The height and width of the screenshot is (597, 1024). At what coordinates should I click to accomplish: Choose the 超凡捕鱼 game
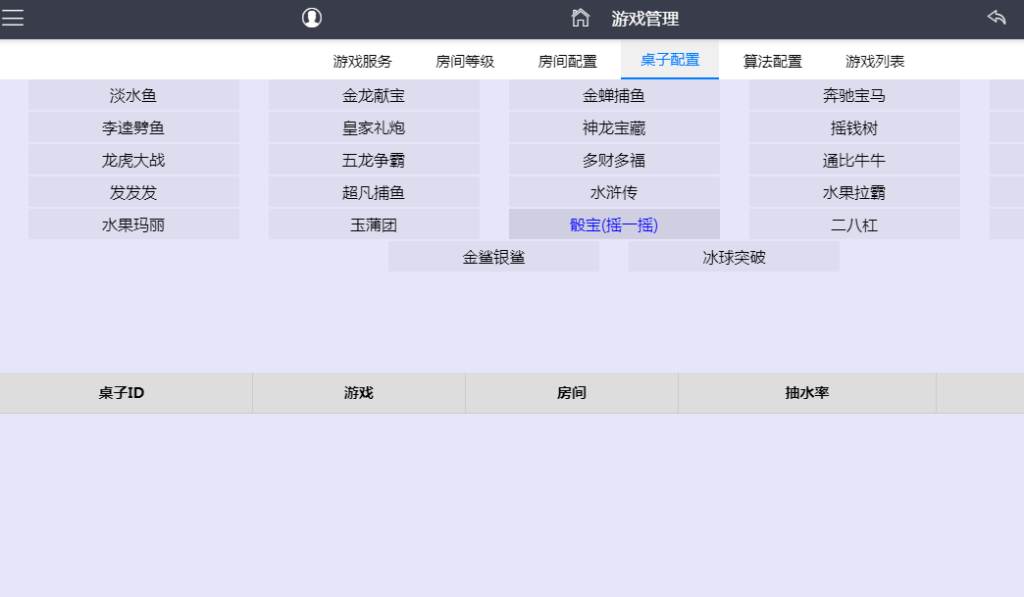tap(373, 191)
